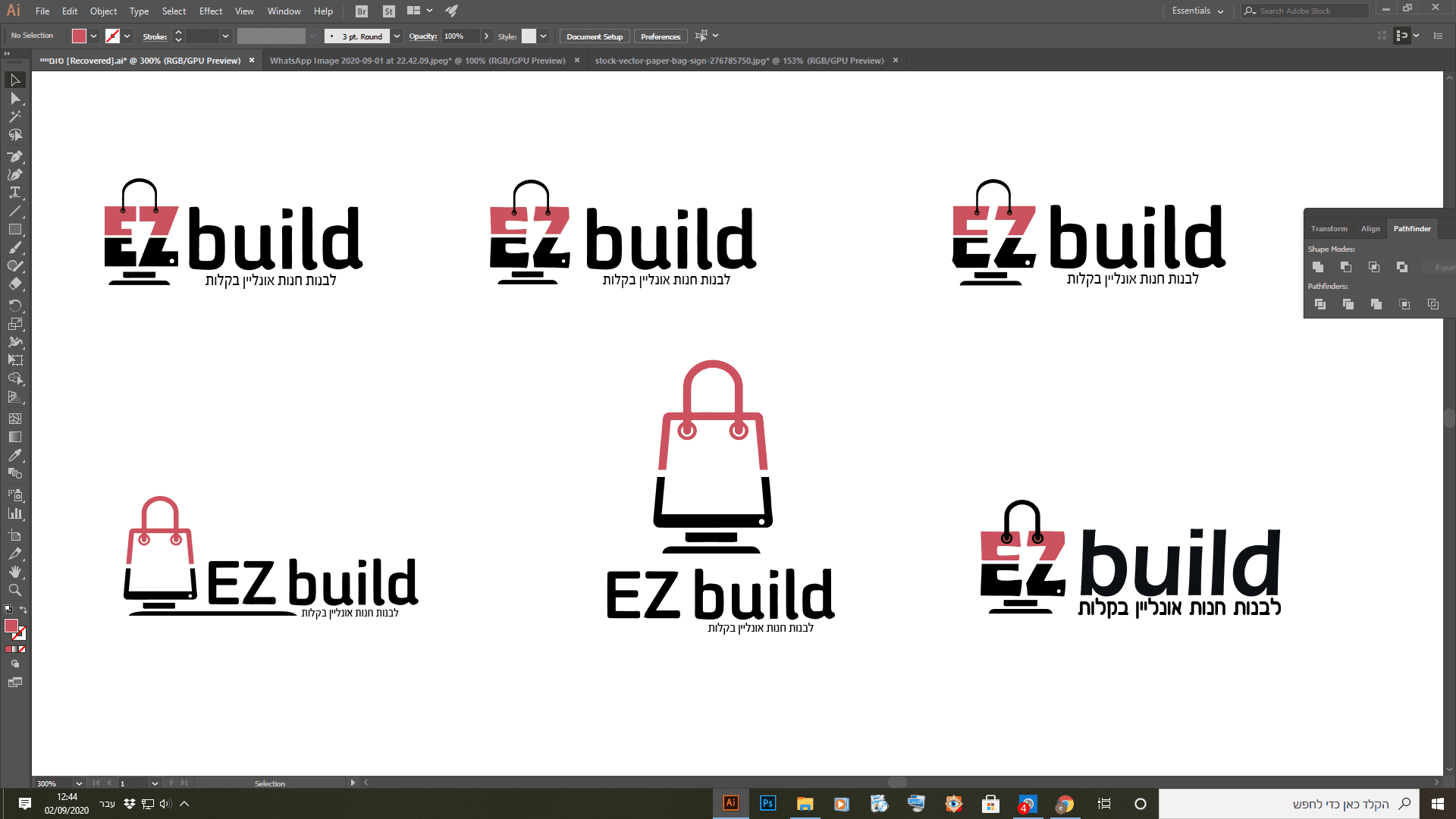Select the Pen tool

click(14, 156)
